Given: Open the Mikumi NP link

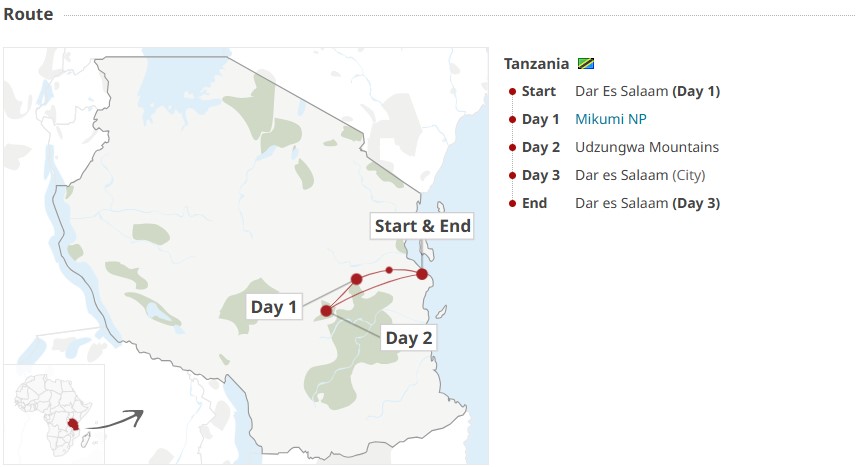Looking at the screenshot, I should coord(611,119).
